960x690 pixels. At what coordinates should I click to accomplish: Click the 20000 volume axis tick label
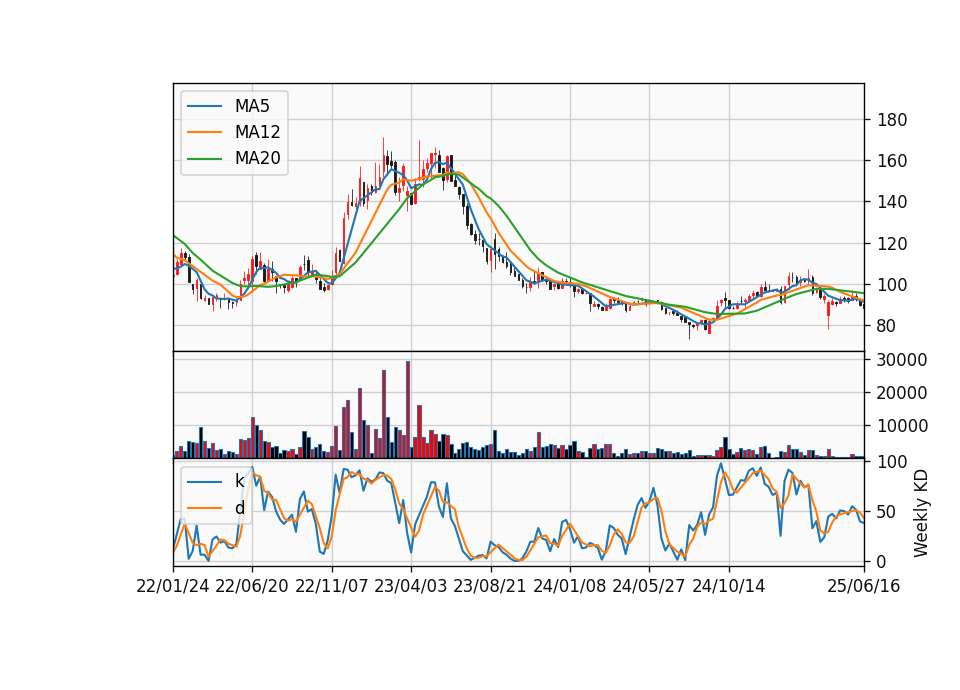902,393
